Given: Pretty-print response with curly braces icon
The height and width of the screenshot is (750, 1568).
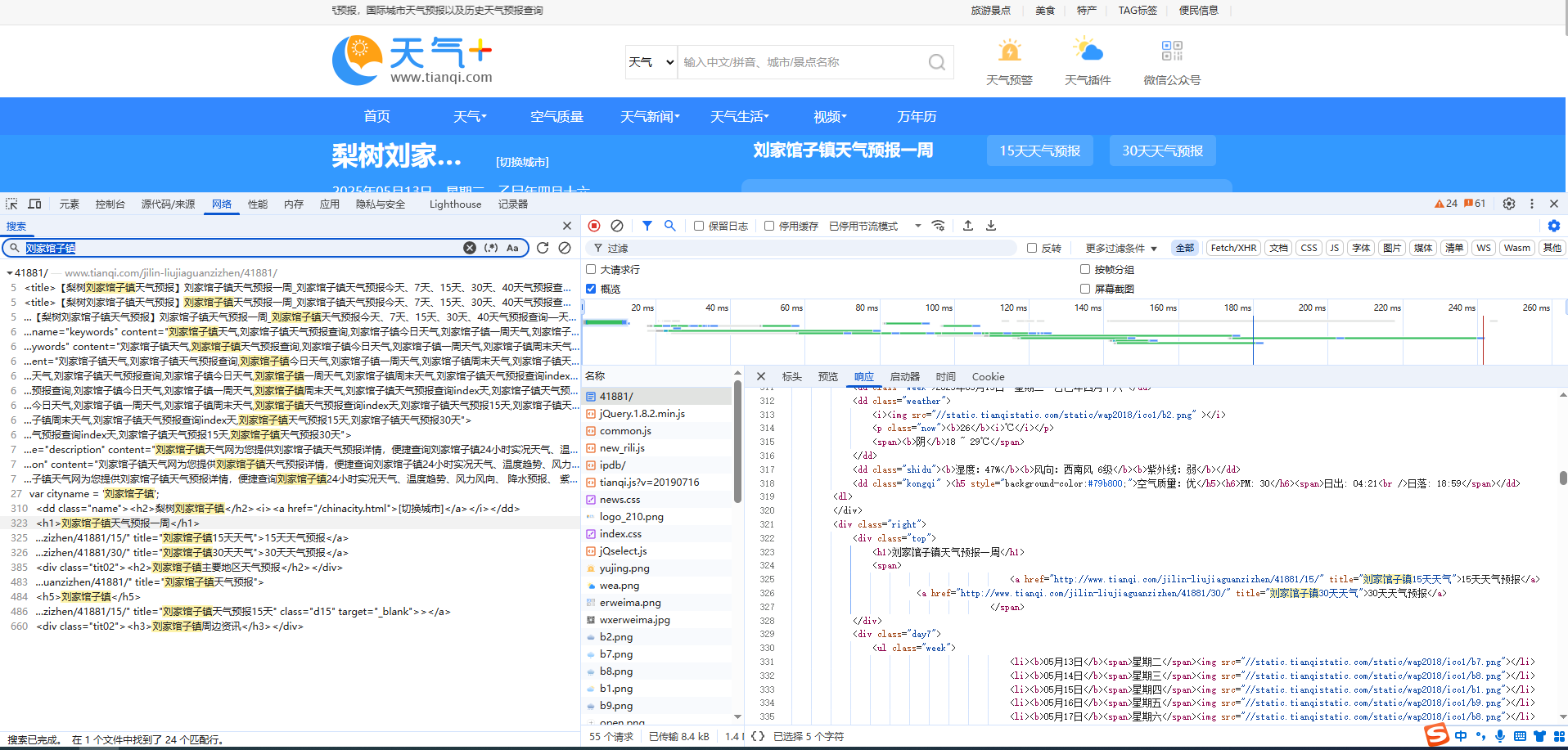Looking at the screenshot, I should pyautogui.click(x=758, y=736).
